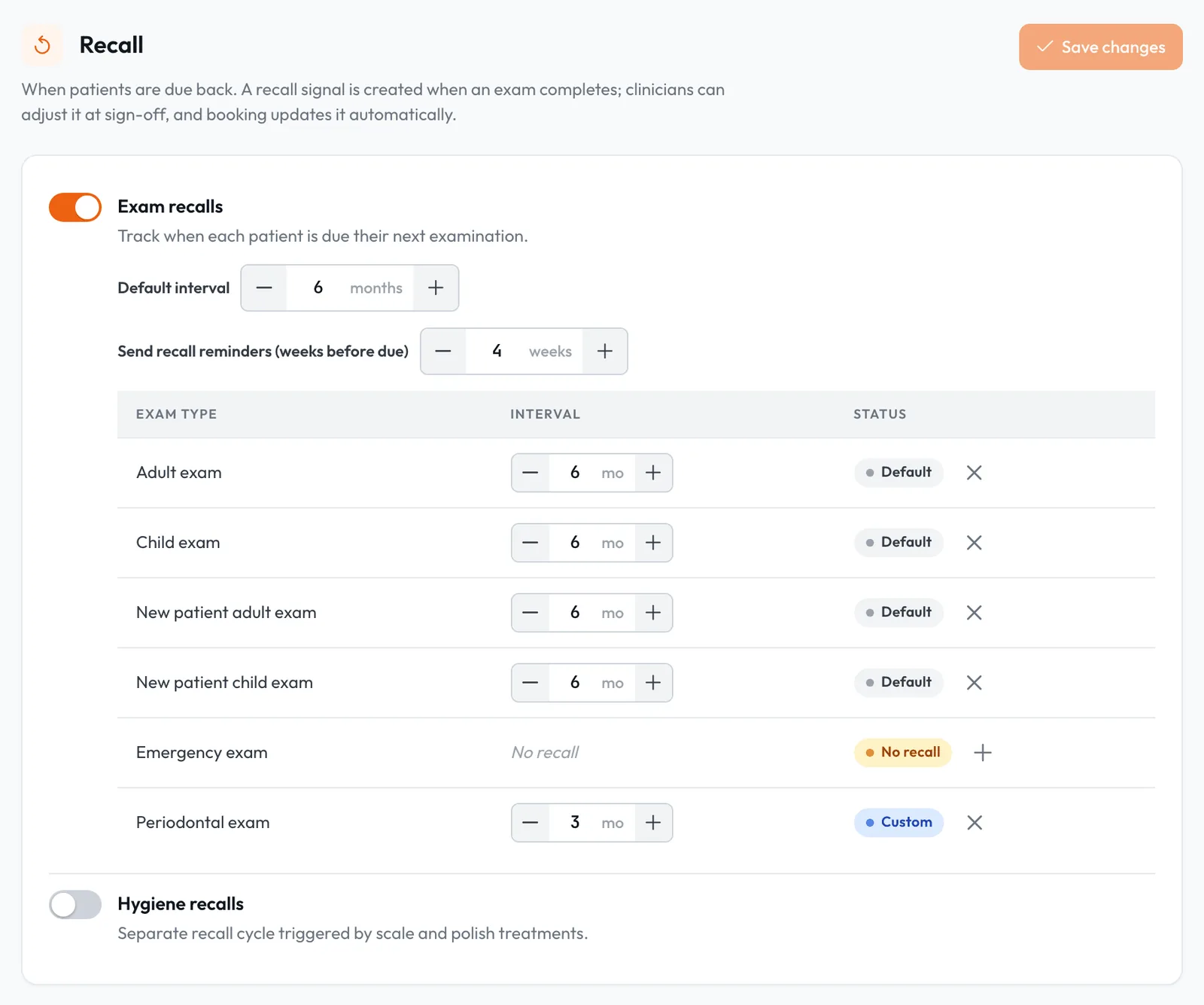Remove recall for Periodontal exam
This screenshot has width=1204, height=1005.
click(974, 823)
